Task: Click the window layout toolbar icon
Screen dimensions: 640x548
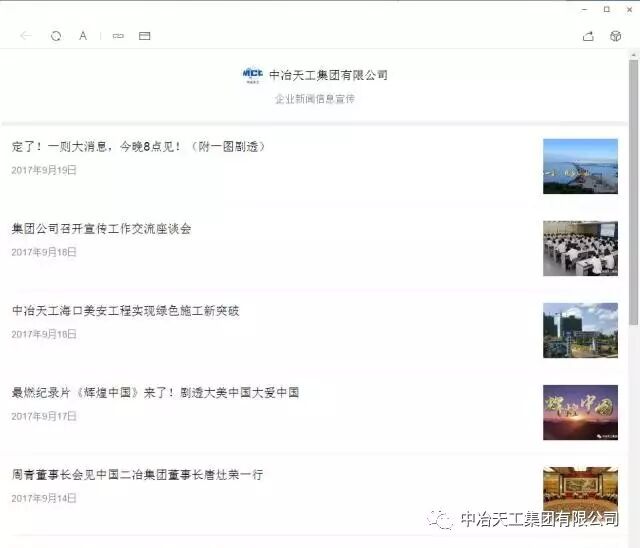Action: click(144, 36)
